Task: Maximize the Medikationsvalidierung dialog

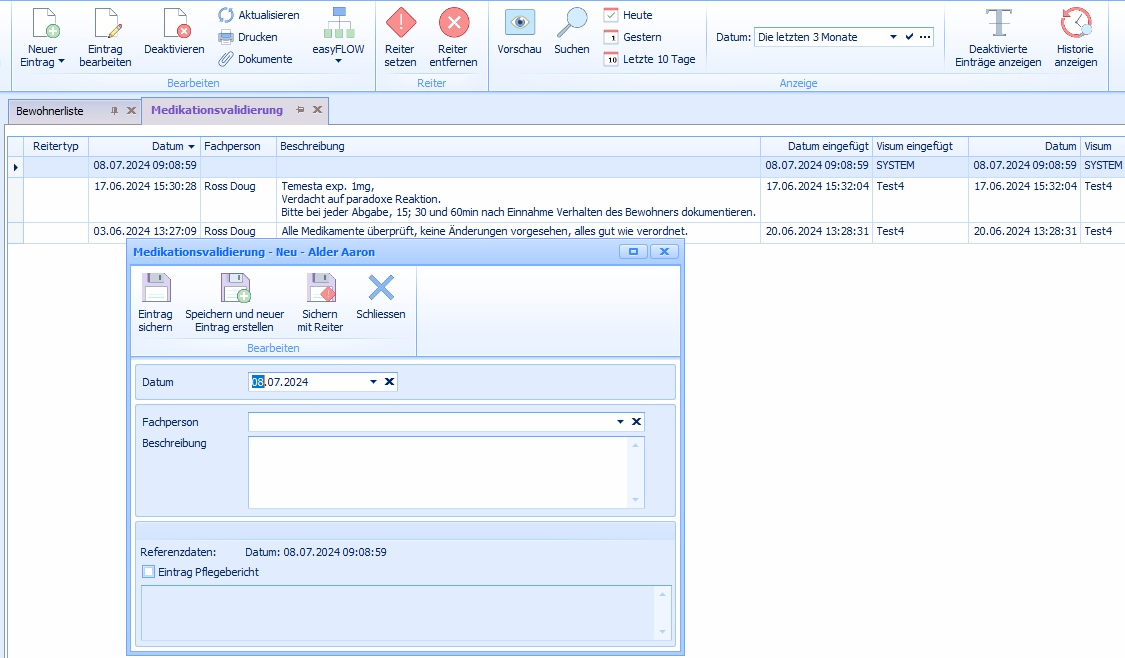Action: [634, 252]
